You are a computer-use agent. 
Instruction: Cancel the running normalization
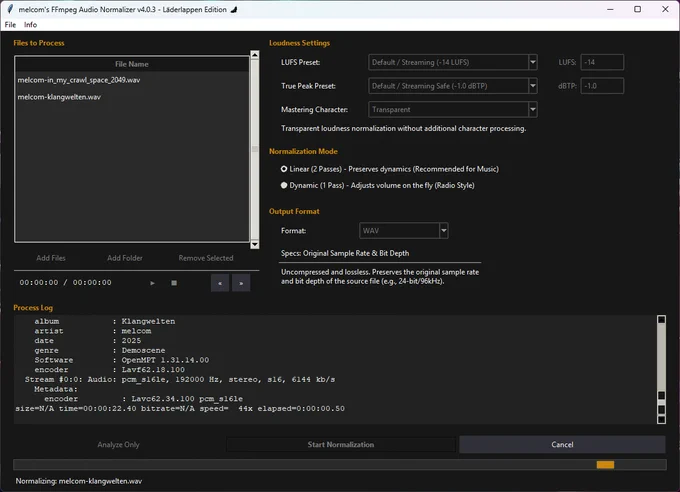pos(562,444)
